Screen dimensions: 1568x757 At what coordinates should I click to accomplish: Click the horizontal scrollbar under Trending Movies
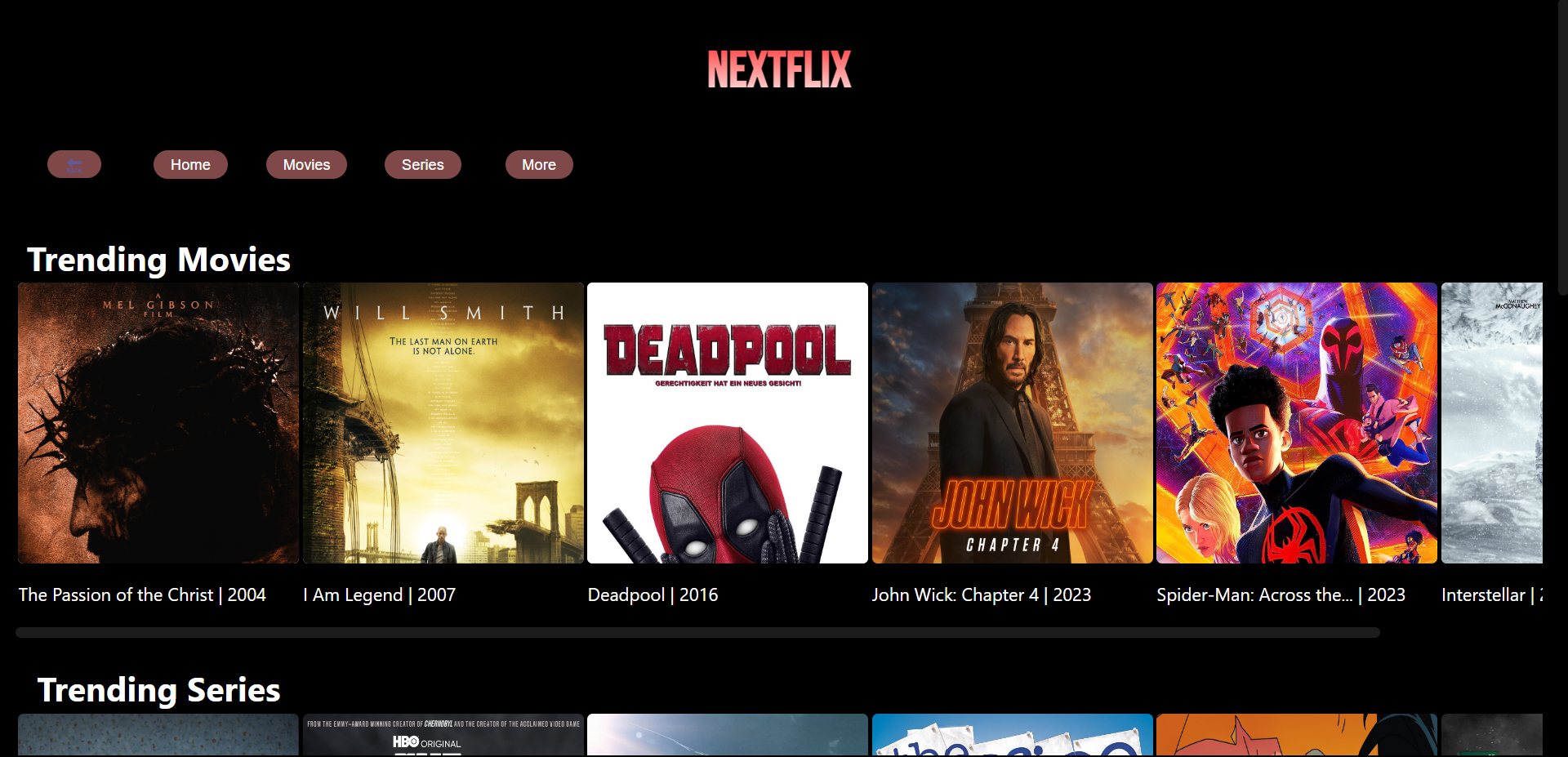click(697, 633)
